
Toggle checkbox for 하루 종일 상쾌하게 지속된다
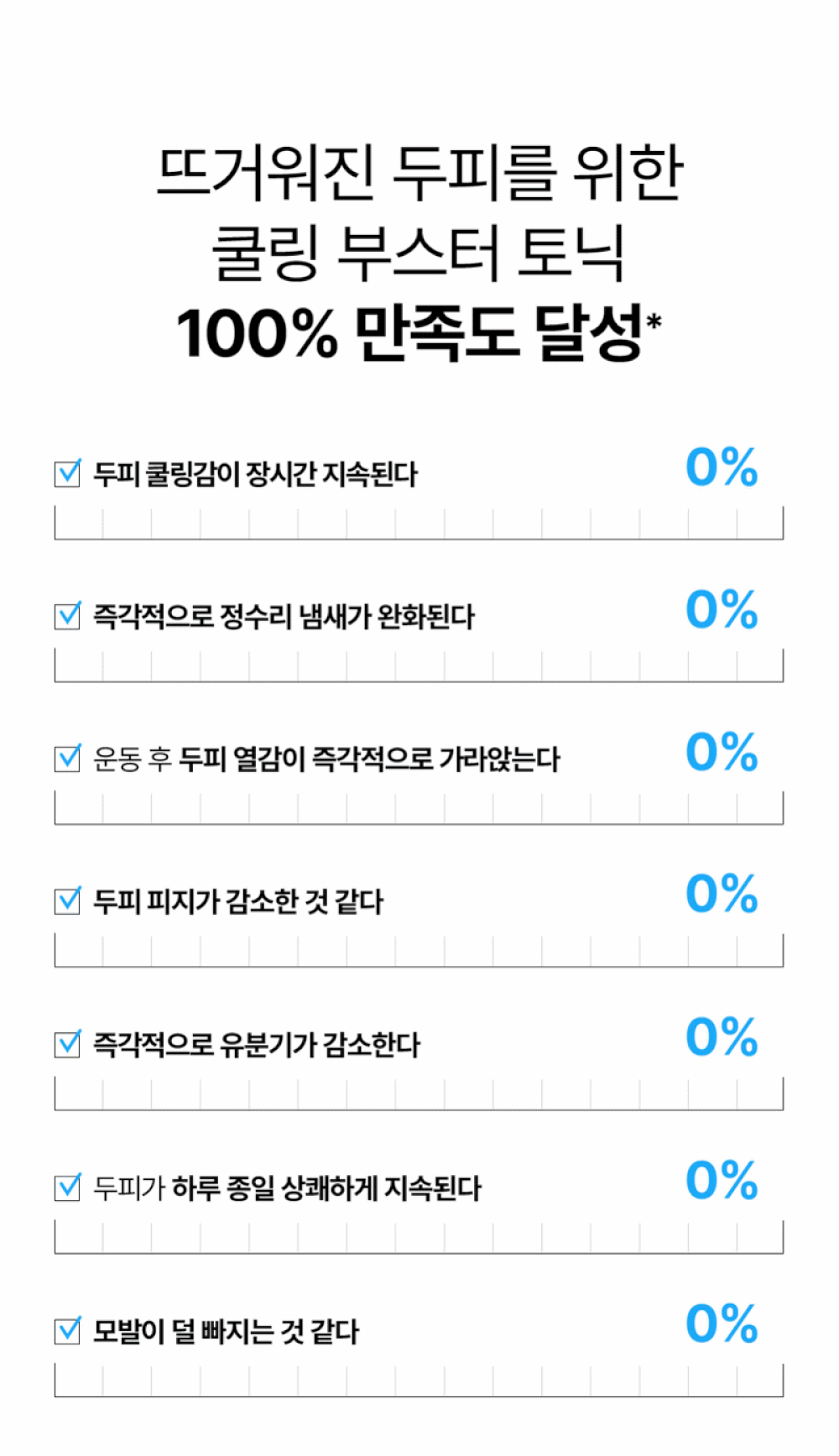tap(67, 1187)
